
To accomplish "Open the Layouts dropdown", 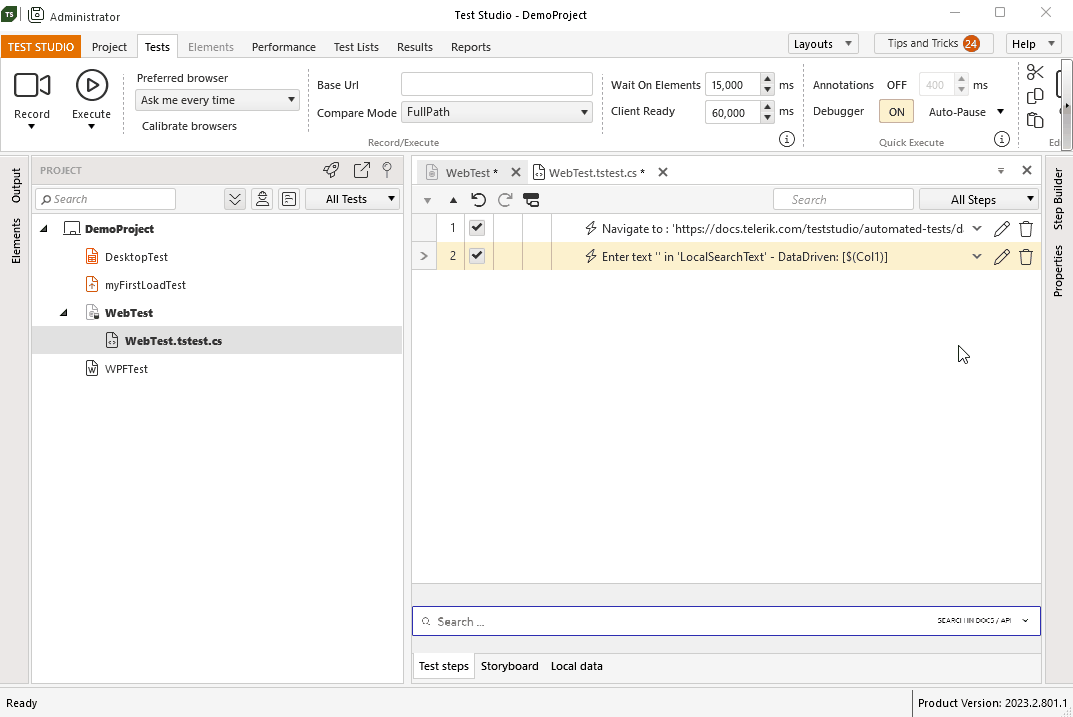I will [823, 44].
